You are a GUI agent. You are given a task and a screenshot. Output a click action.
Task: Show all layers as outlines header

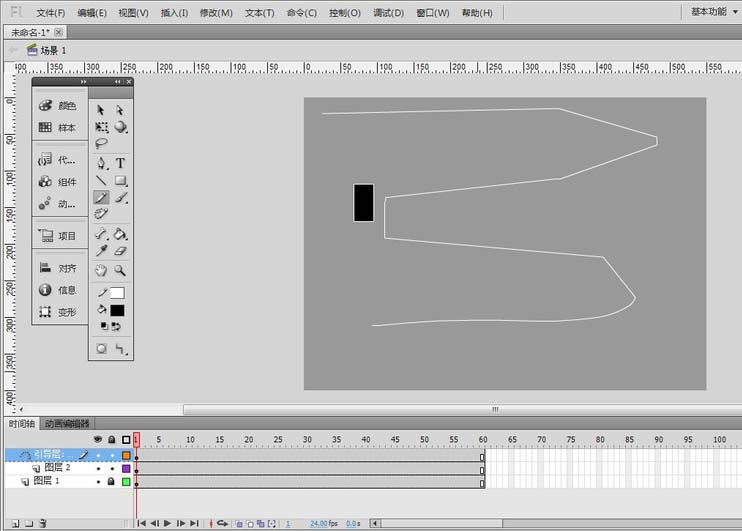[x=126, y=440]
